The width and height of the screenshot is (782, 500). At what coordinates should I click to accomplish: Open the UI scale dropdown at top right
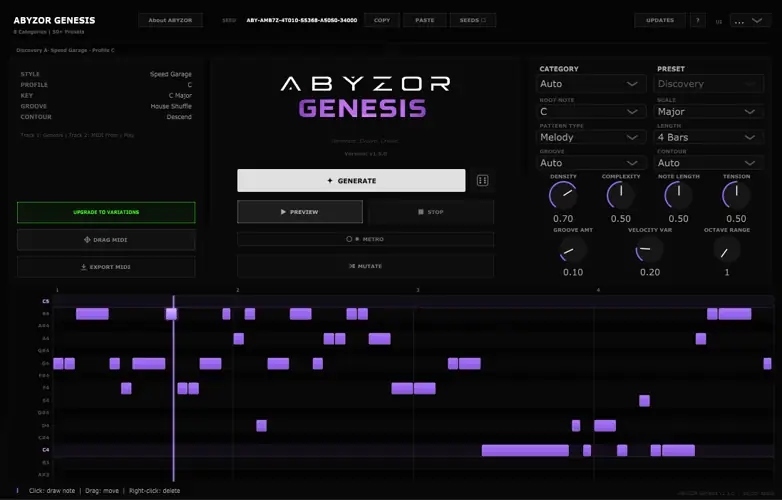click(x=749, y=20)
